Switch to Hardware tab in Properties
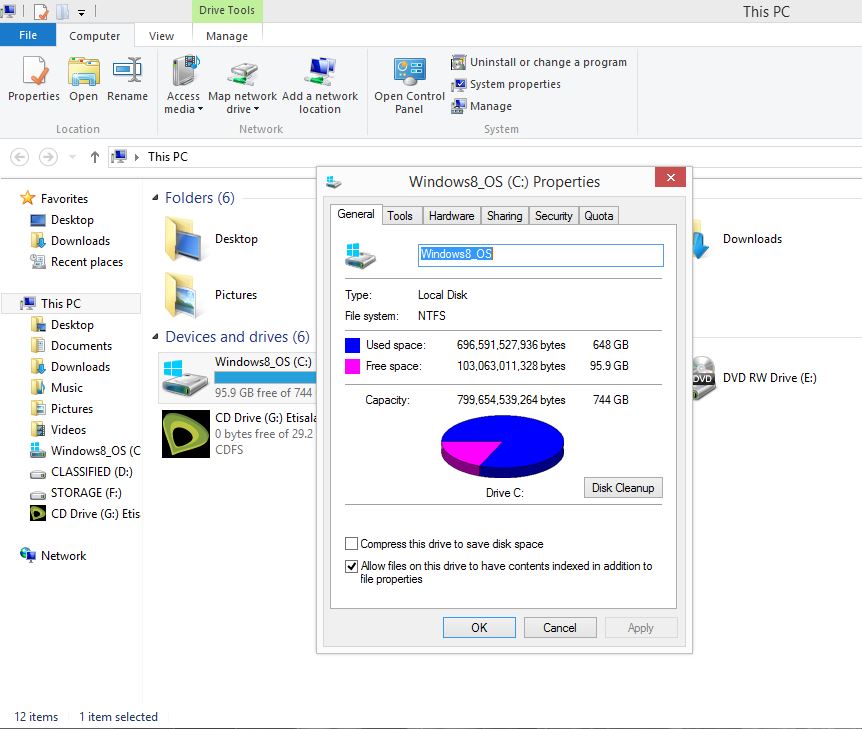Screen dimensions: 862x729 click(x=451, y=216)
